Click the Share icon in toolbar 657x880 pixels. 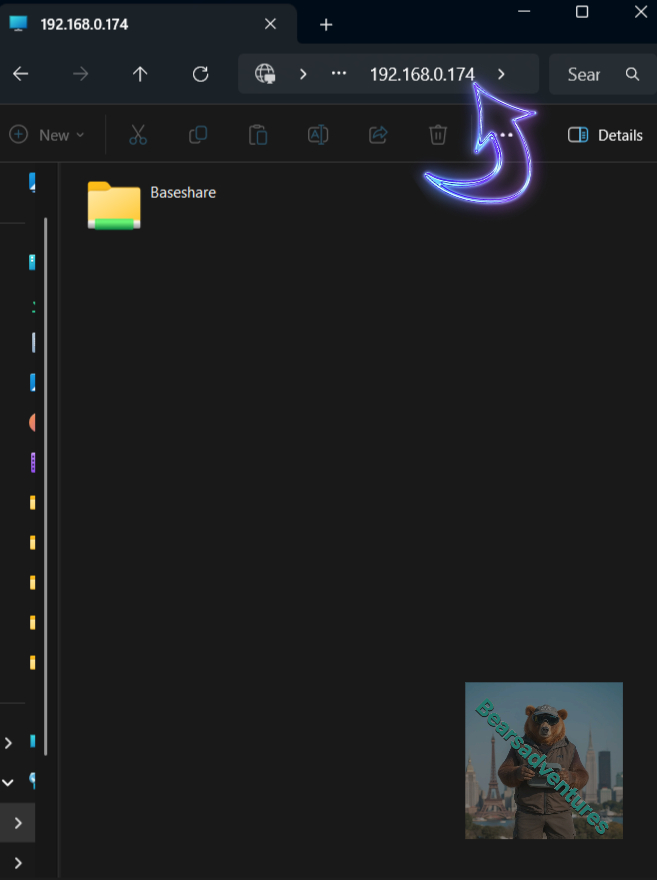(378, 135)
